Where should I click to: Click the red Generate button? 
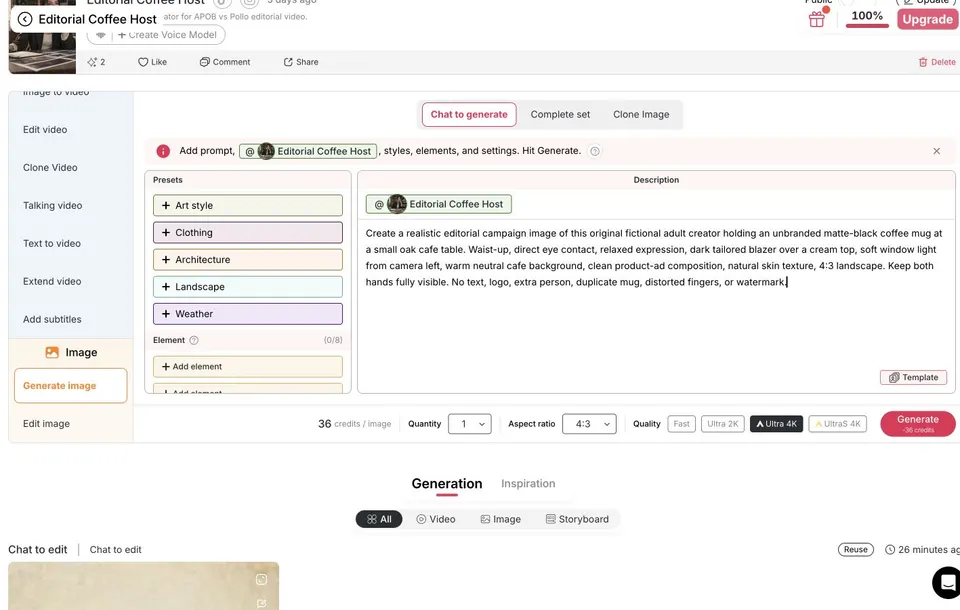point(918,424)
